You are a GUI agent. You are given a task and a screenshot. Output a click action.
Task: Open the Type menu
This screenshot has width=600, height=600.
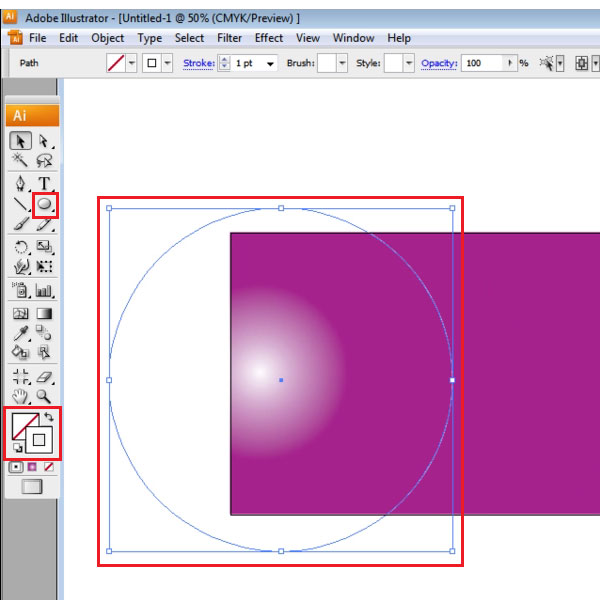[150, 38]
